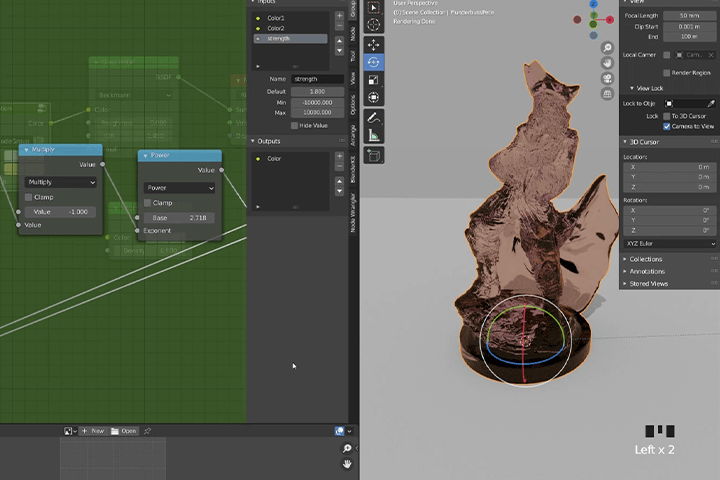Switch to Arrange sidebar tab
720x480 pixels.
(353, 135)
